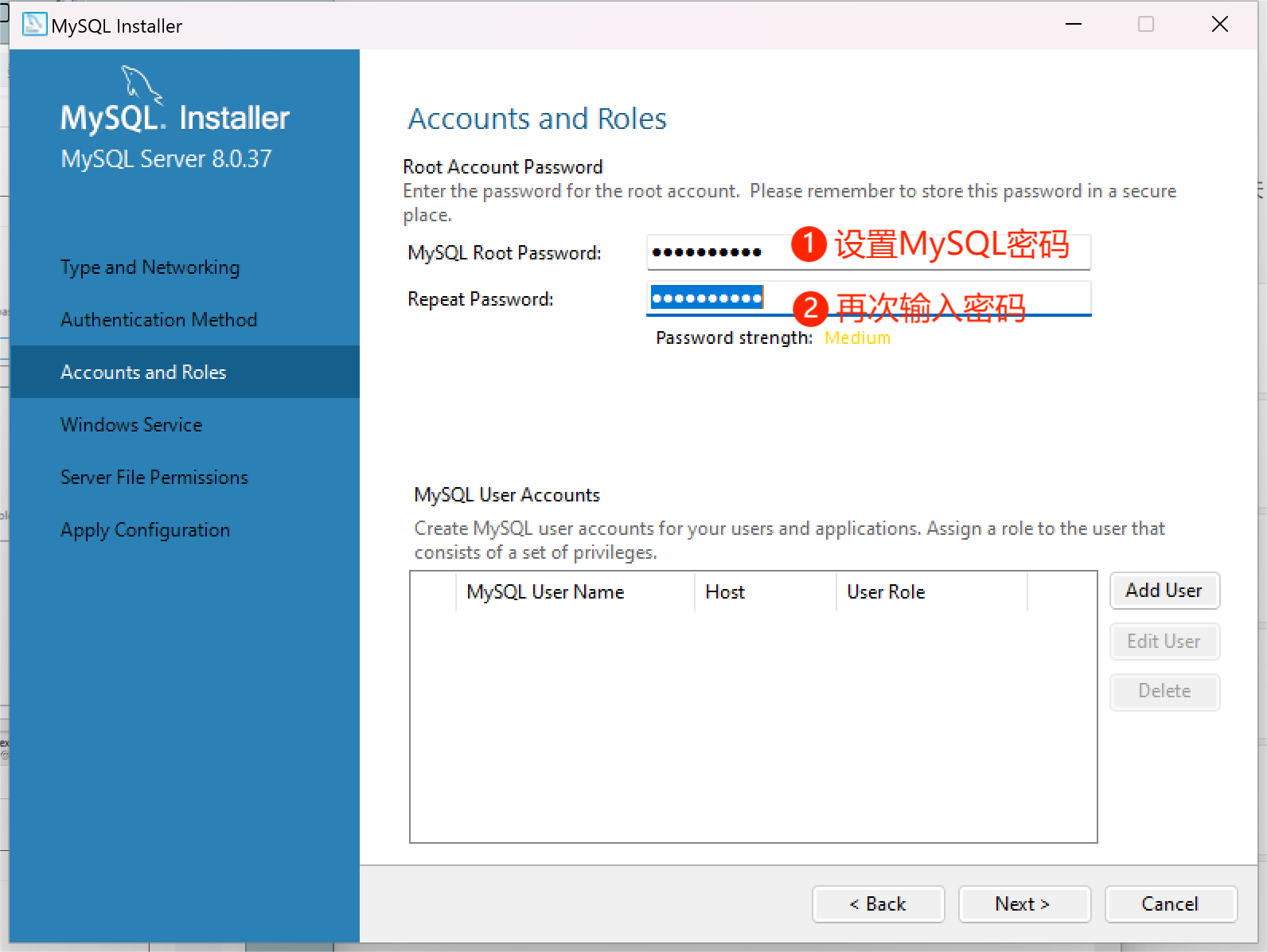Click the Edit User button

pyautogui.click(x=1164, y=642)
